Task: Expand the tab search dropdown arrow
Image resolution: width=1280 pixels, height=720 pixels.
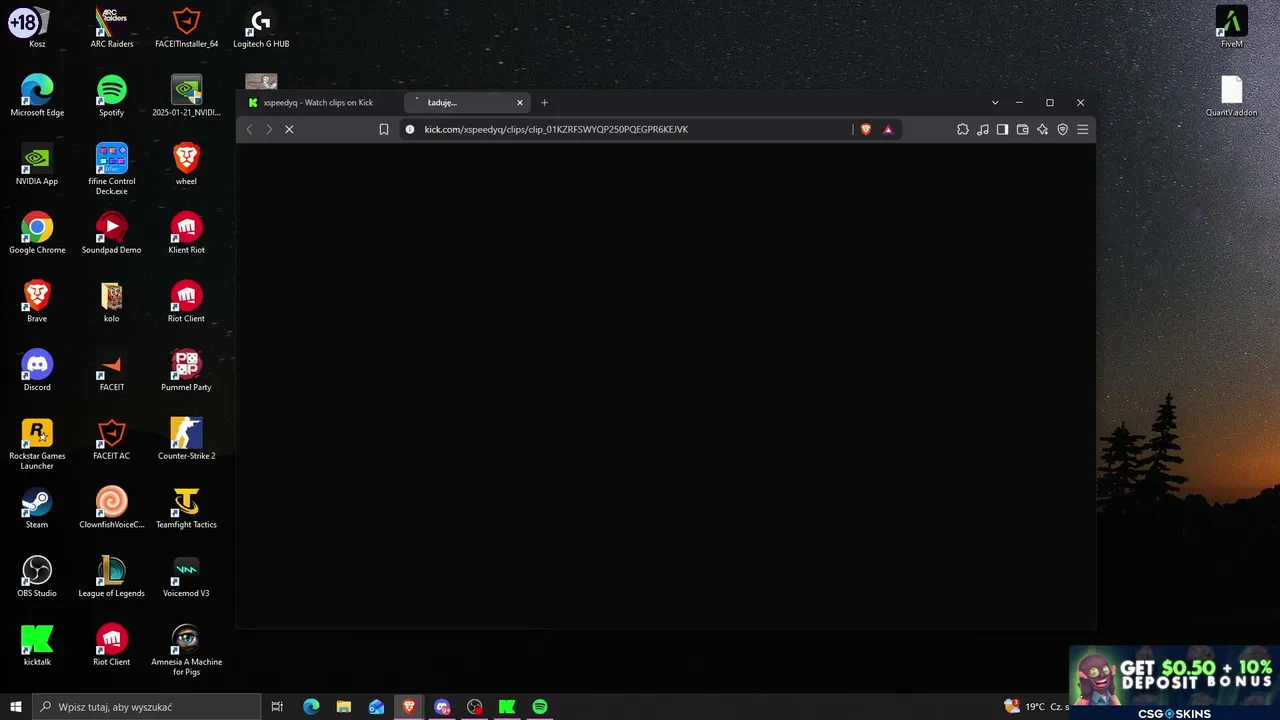Action: tap(995, 102)
